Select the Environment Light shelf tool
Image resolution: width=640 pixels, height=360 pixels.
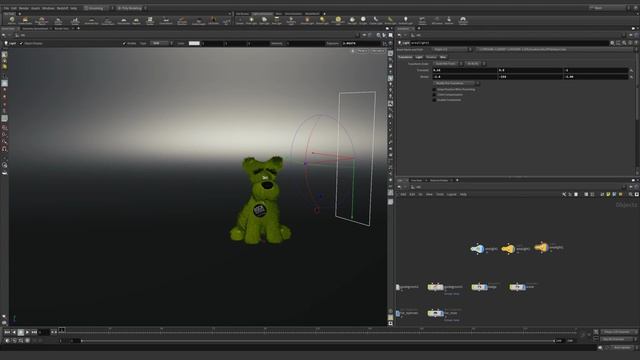pyautogui.click(x=338, y=21)
